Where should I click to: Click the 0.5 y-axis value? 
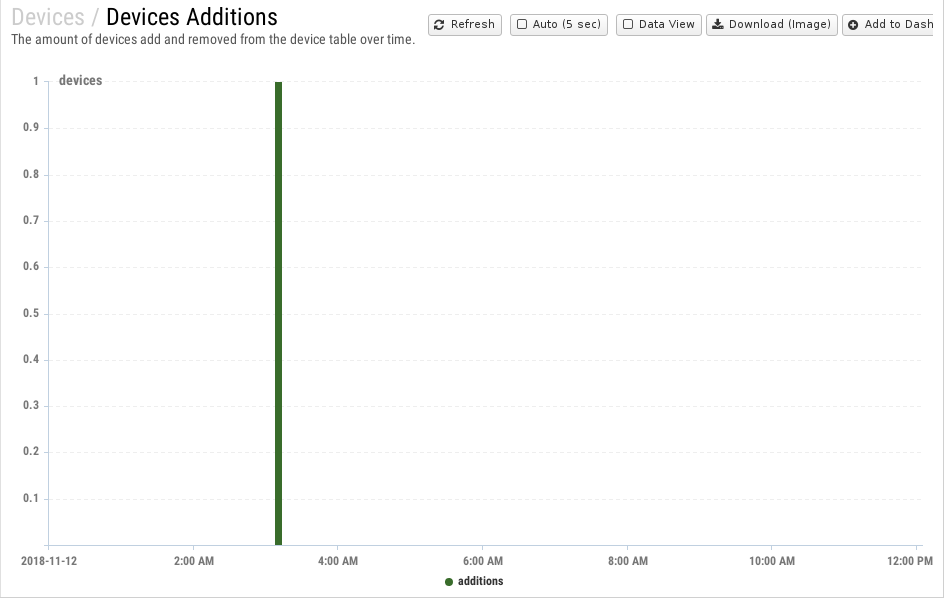[x=31, y=313]
